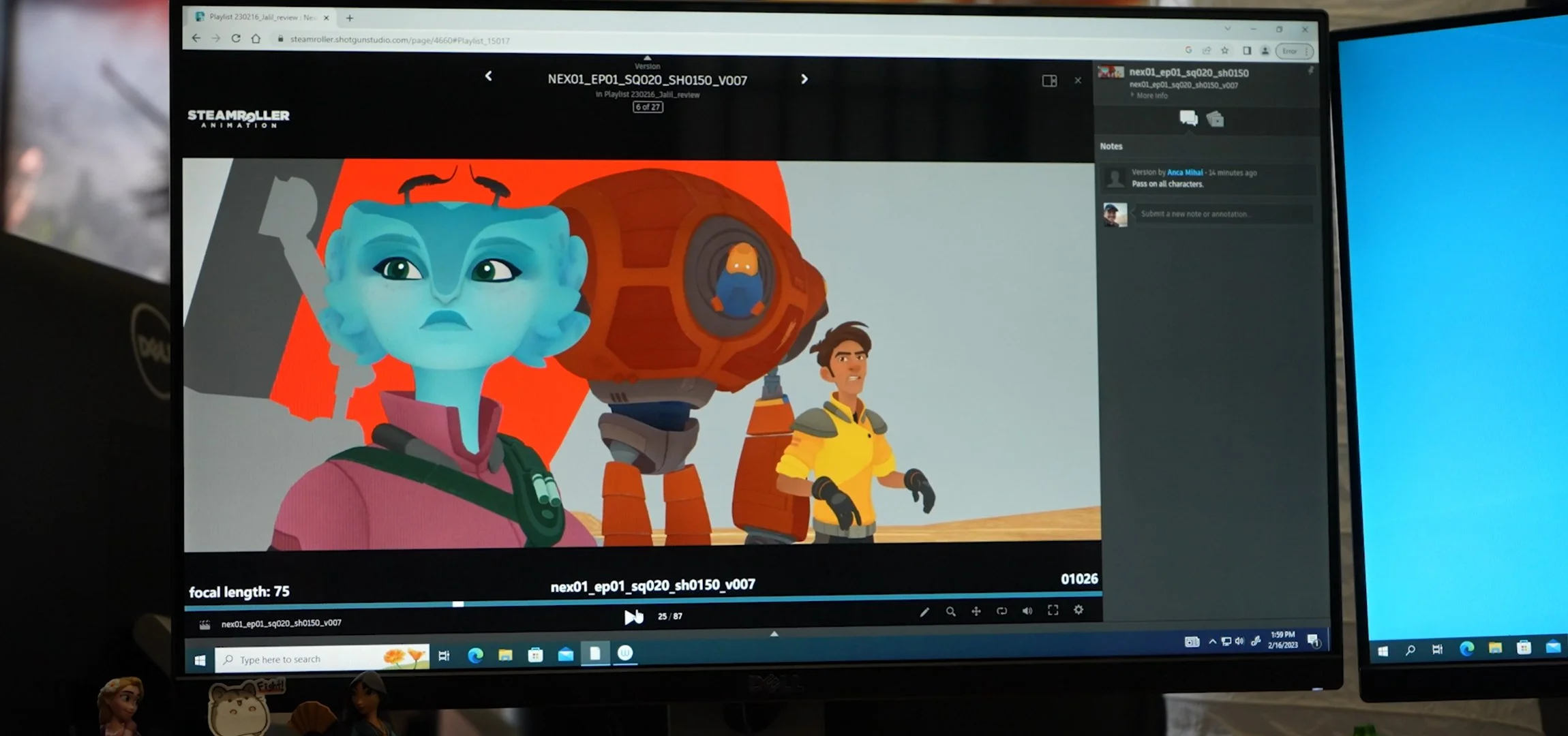
Task: Show hidden system tray icons
Action: point(1212,641)
